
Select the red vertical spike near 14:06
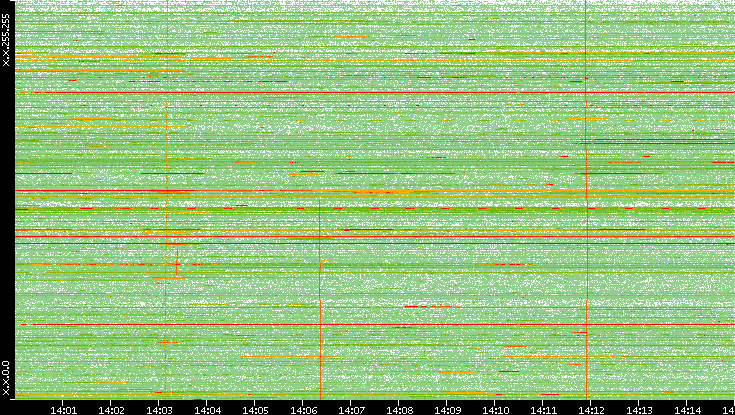320,299
